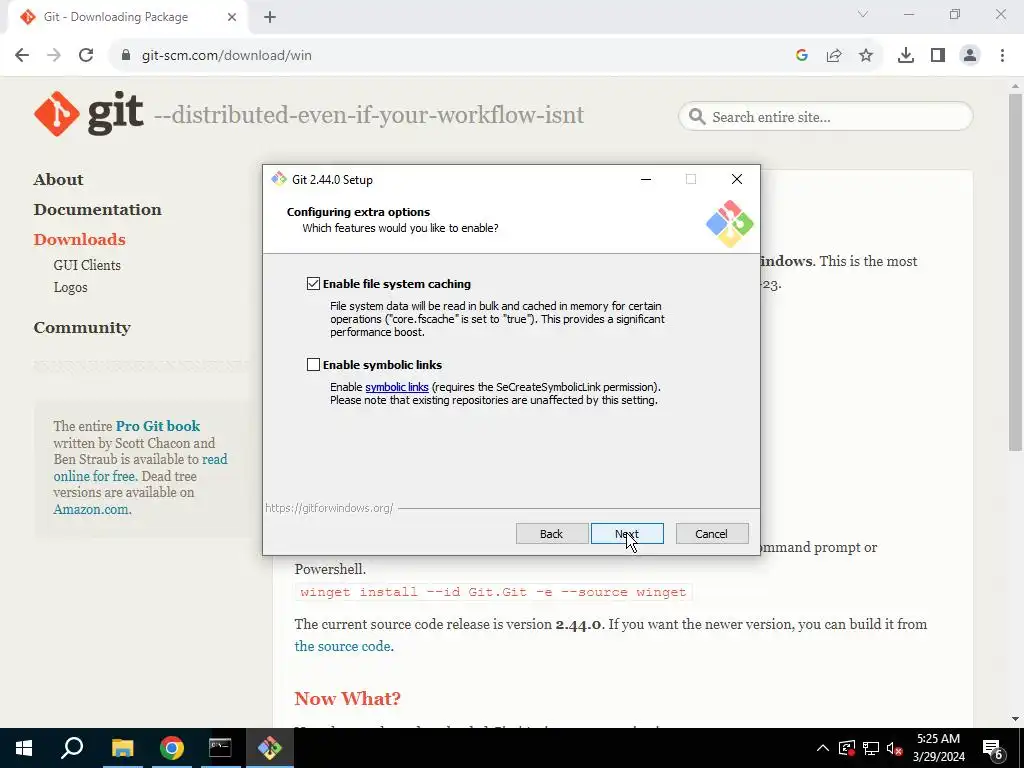This screenshot has height=768, width=1024.
Task: Click Back in Git Setup
Action: [x=552, y=534]
